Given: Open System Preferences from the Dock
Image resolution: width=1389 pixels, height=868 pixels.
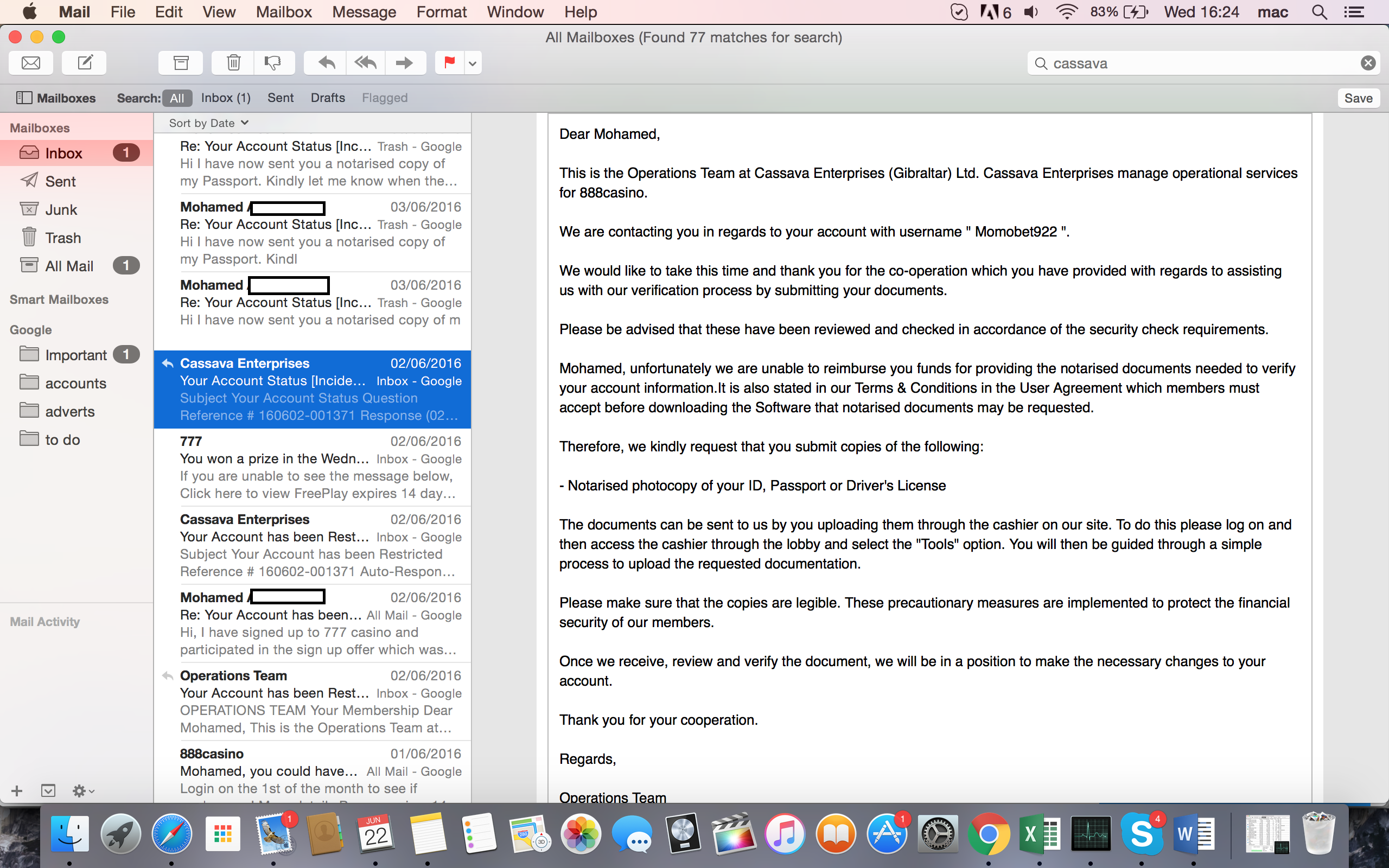Looking at the screenshot, I should click(x=938, y=834).
